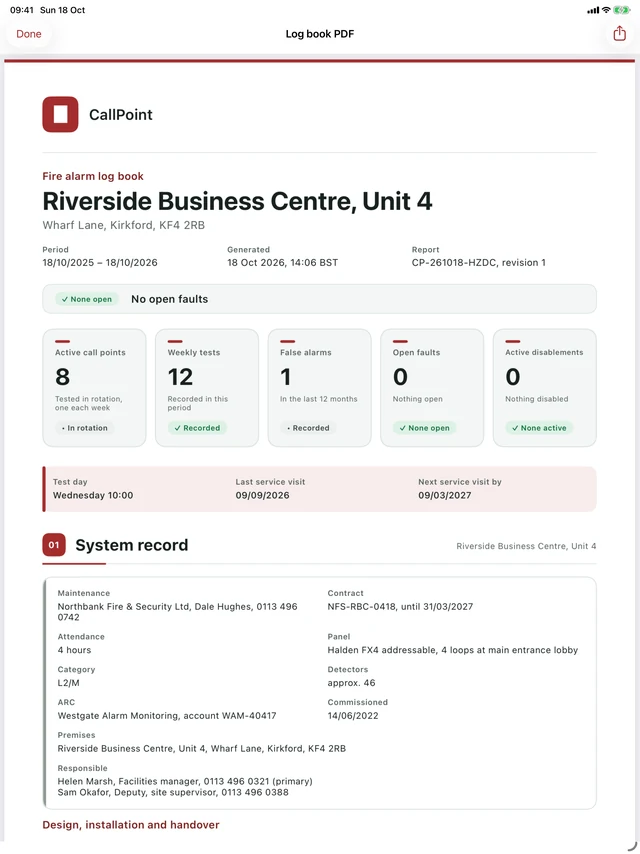
Task: Click 'Sam Okafor, Deputy' contact line
Action: coord(173,792)
